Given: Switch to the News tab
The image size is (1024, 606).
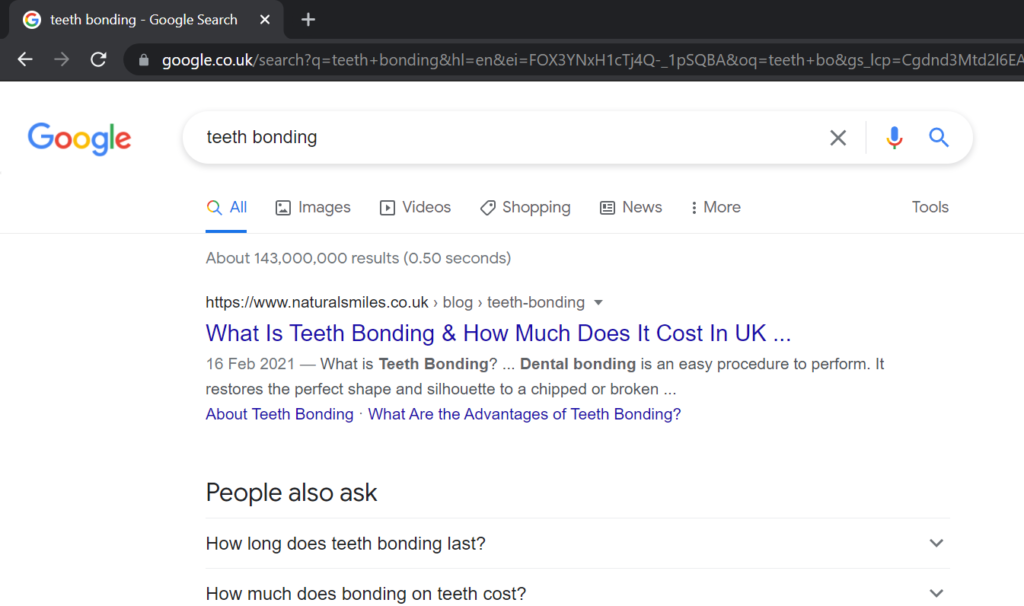Looking at the screenshot, I should 631,208.
